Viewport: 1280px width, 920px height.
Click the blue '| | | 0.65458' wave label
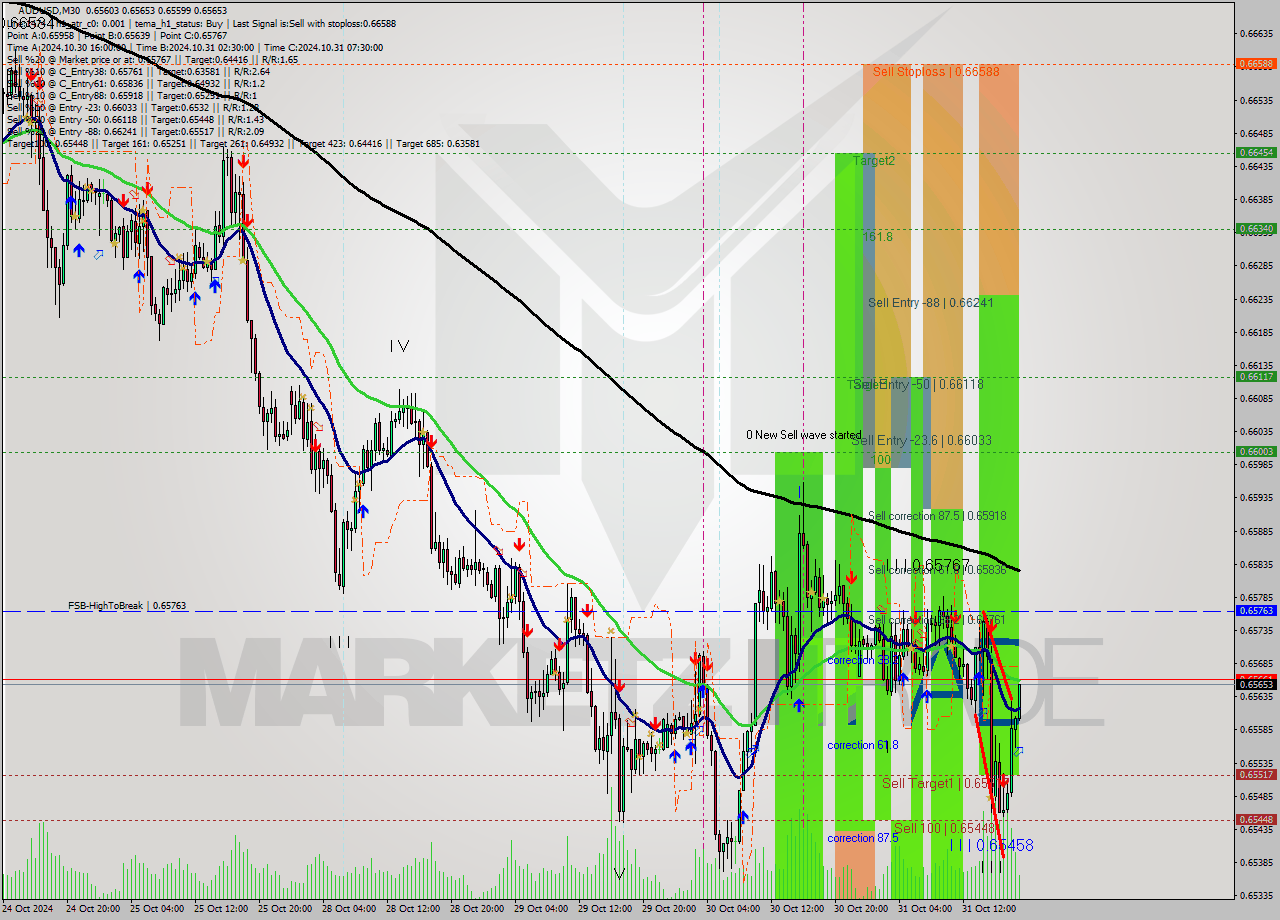click(x=991, y=846)
